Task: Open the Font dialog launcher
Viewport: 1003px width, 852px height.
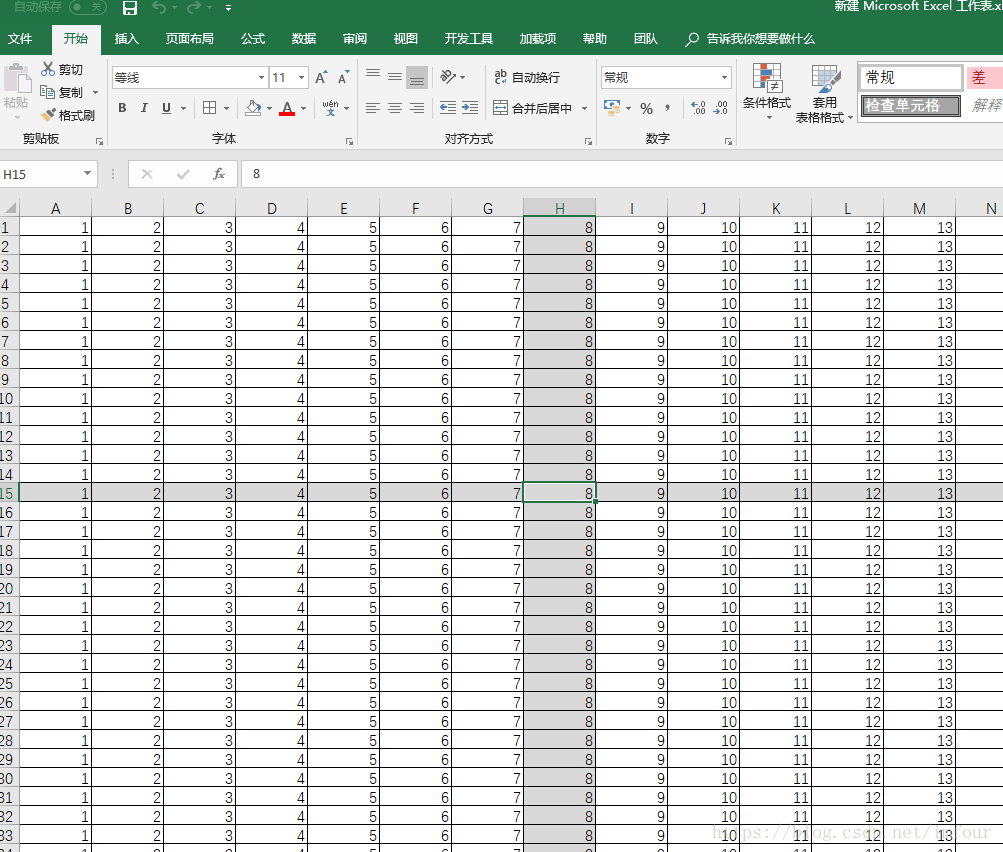Action: tap(349, 141)
